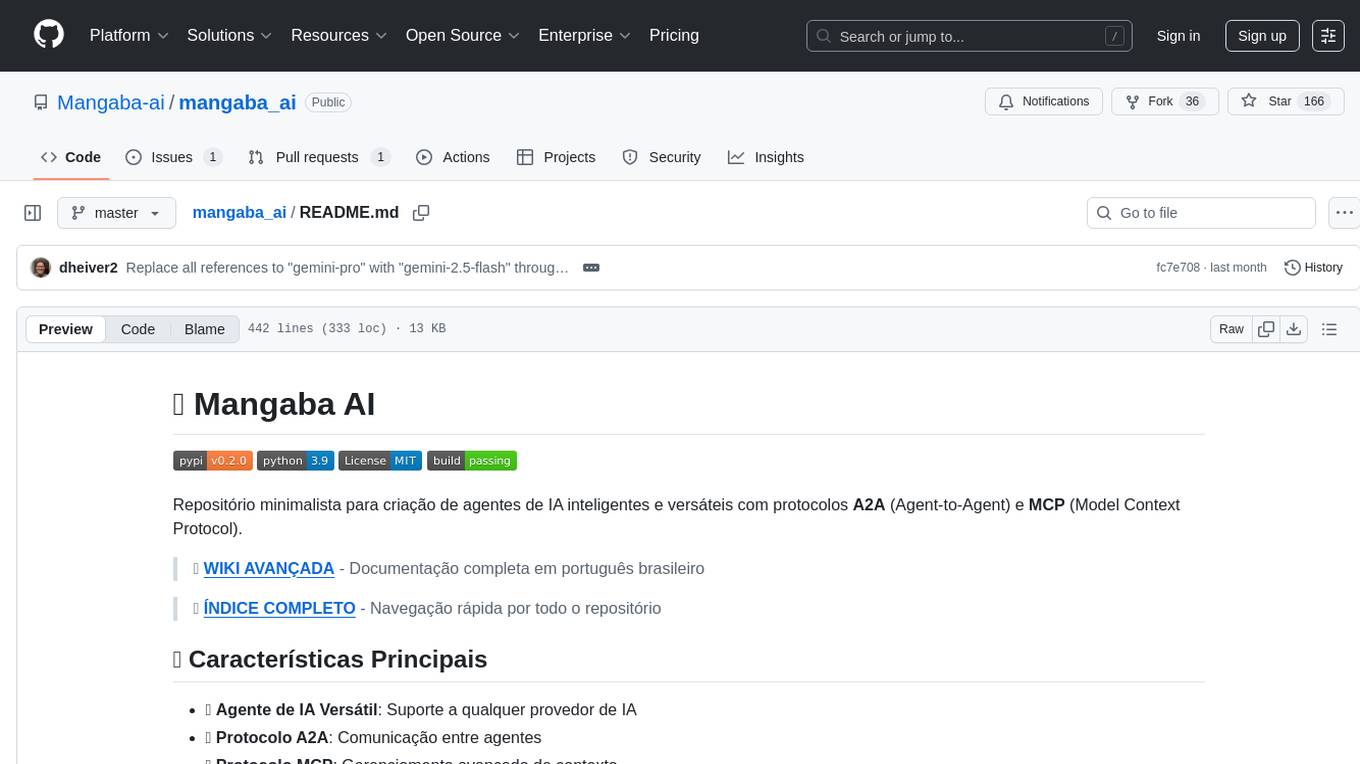Switch to Blame view
The height and width of the screenshot is (764, 1360).
(x=204, y=329)
